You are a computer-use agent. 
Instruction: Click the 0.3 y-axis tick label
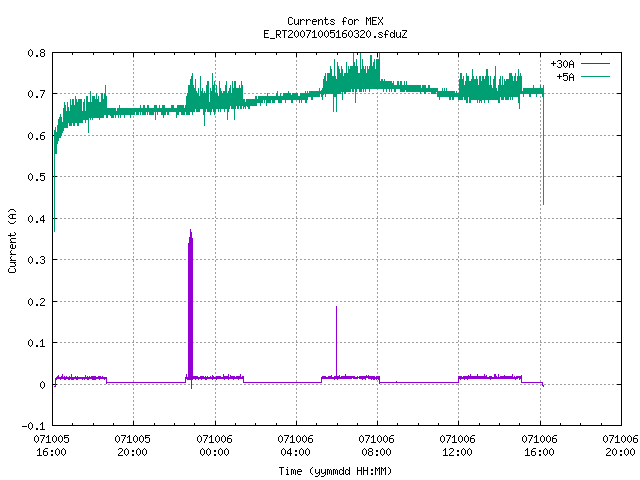point(36,260)
